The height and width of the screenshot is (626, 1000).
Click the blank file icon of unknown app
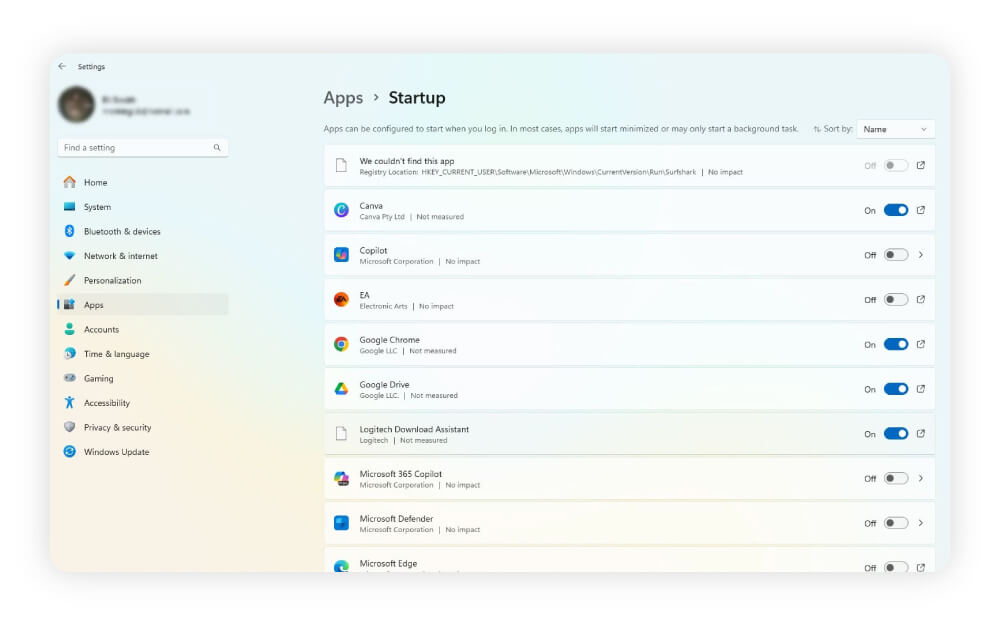pyautogui.click(x=341, y=166)
